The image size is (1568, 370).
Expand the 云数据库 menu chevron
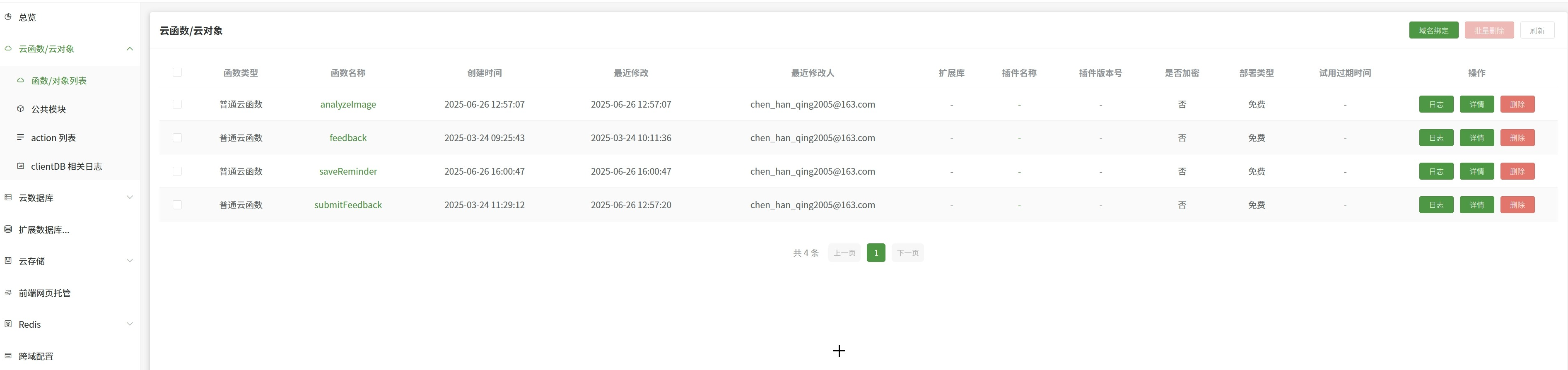pos(130,197)
